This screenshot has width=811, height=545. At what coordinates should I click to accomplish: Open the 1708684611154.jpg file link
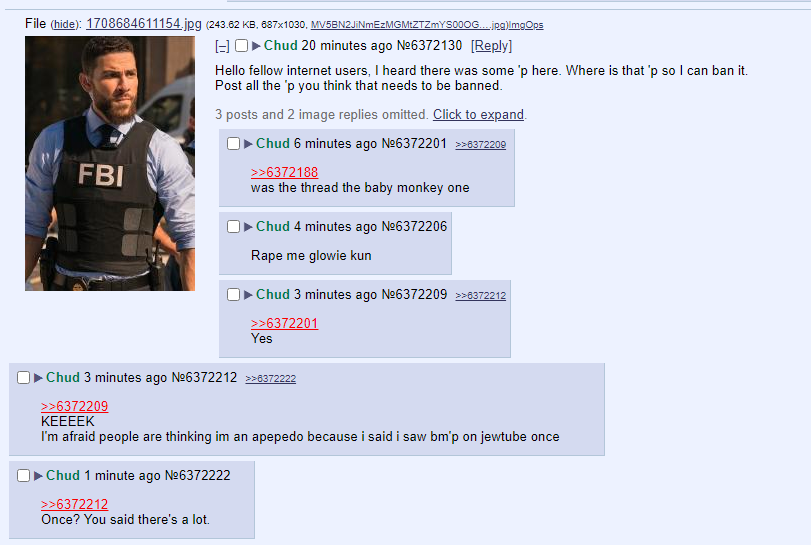point(144,24)
